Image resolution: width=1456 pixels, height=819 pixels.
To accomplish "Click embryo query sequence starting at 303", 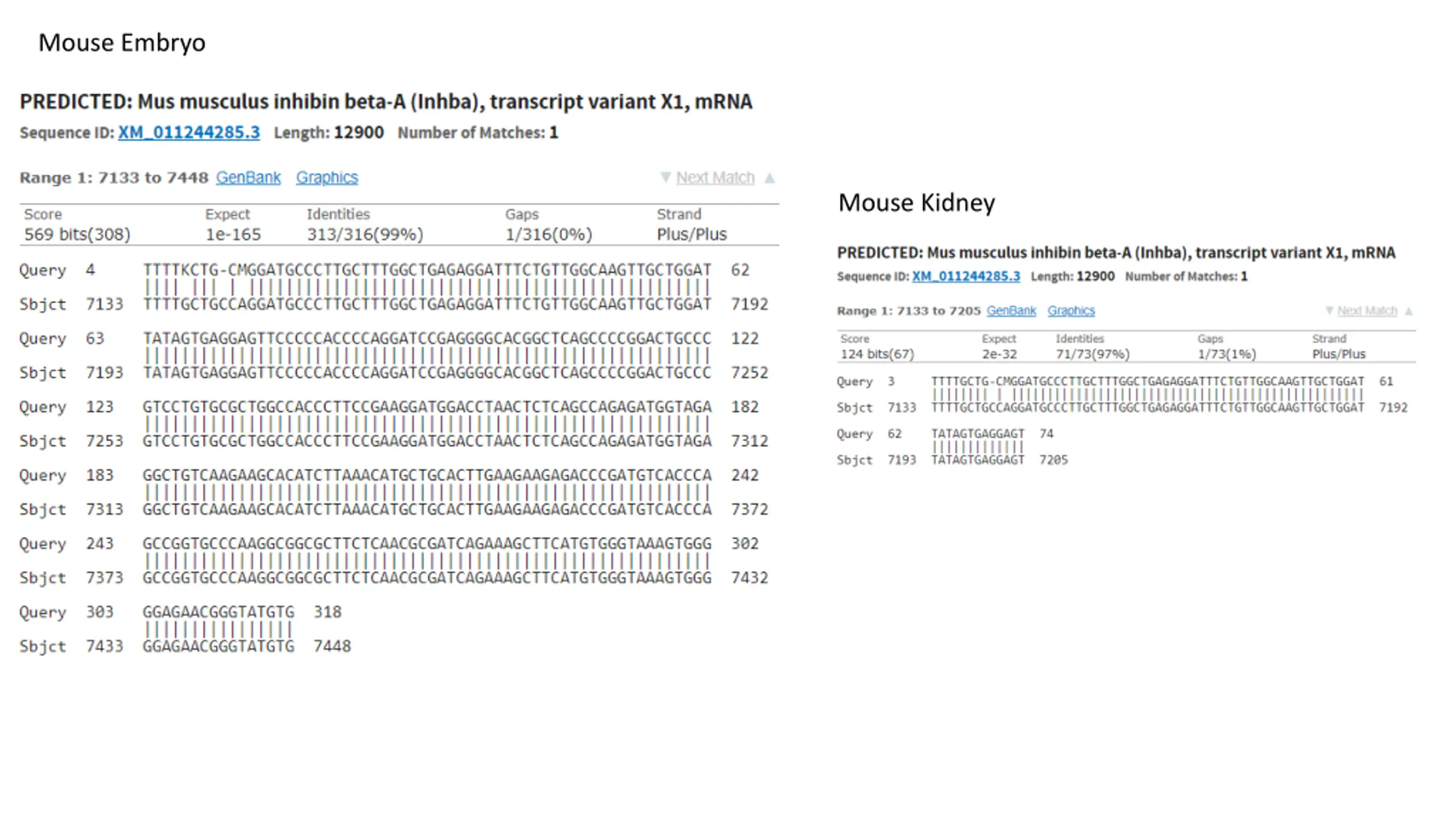I will pos(218,612).
